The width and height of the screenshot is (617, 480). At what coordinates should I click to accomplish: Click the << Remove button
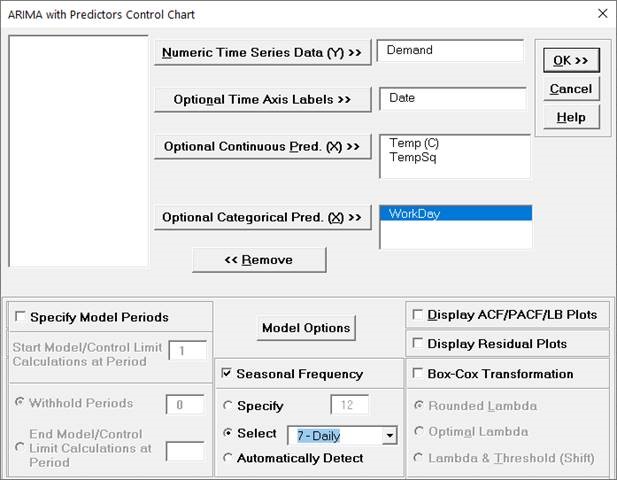coord(259,260)
